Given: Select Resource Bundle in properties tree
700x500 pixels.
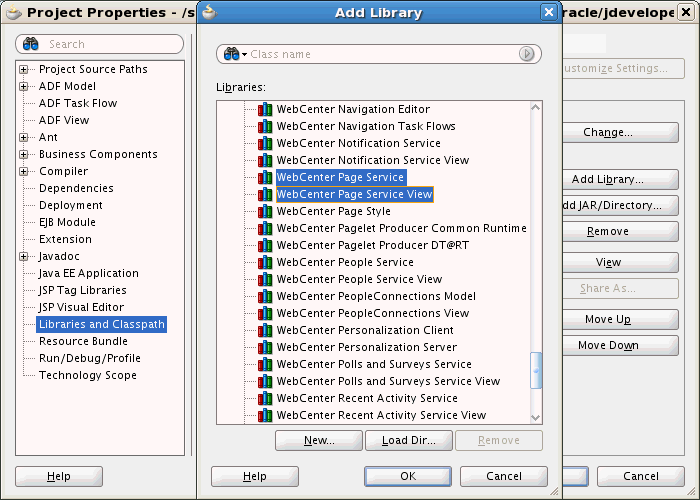Looking at the screenshot, I should (x=83, y=341).
